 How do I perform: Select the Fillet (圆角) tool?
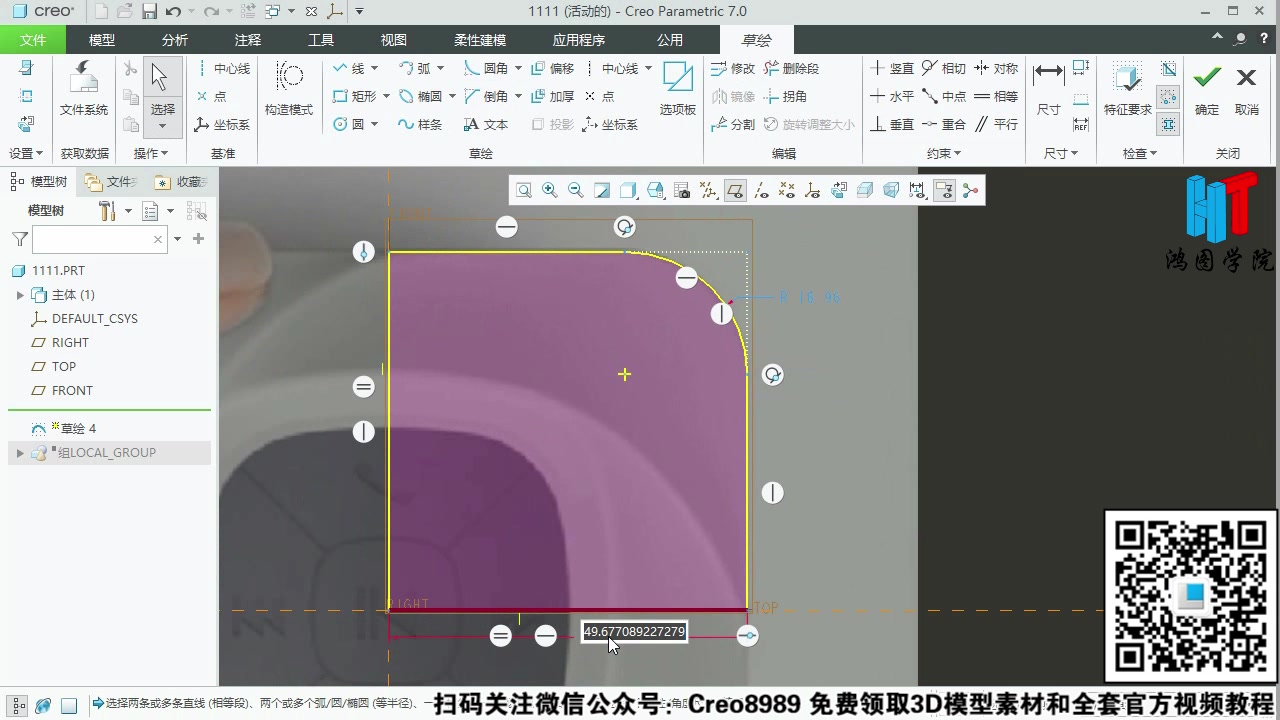[486, 69]
